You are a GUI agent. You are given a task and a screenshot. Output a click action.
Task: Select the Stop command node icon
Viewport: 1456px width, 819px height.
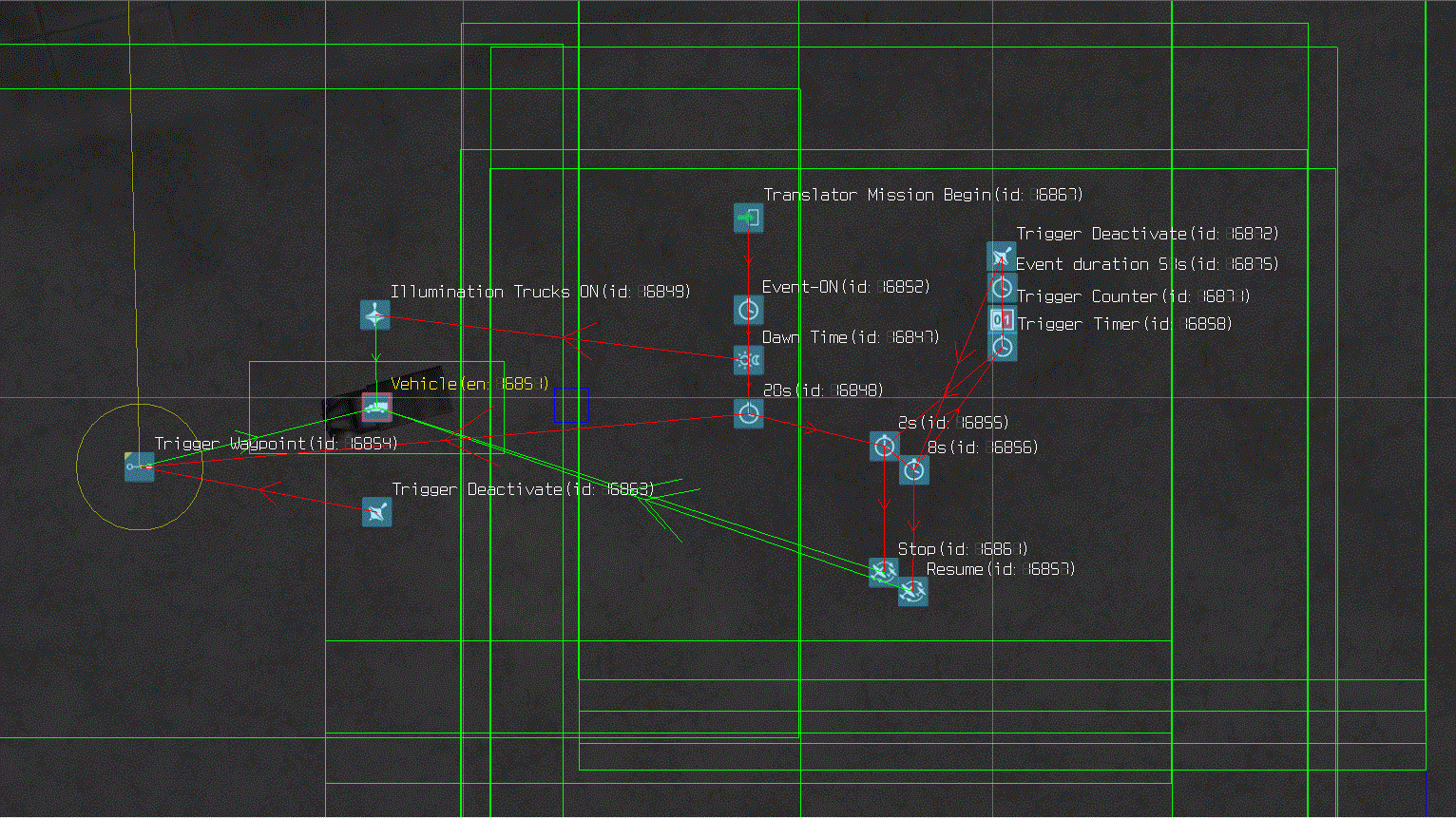pos(884,572)
